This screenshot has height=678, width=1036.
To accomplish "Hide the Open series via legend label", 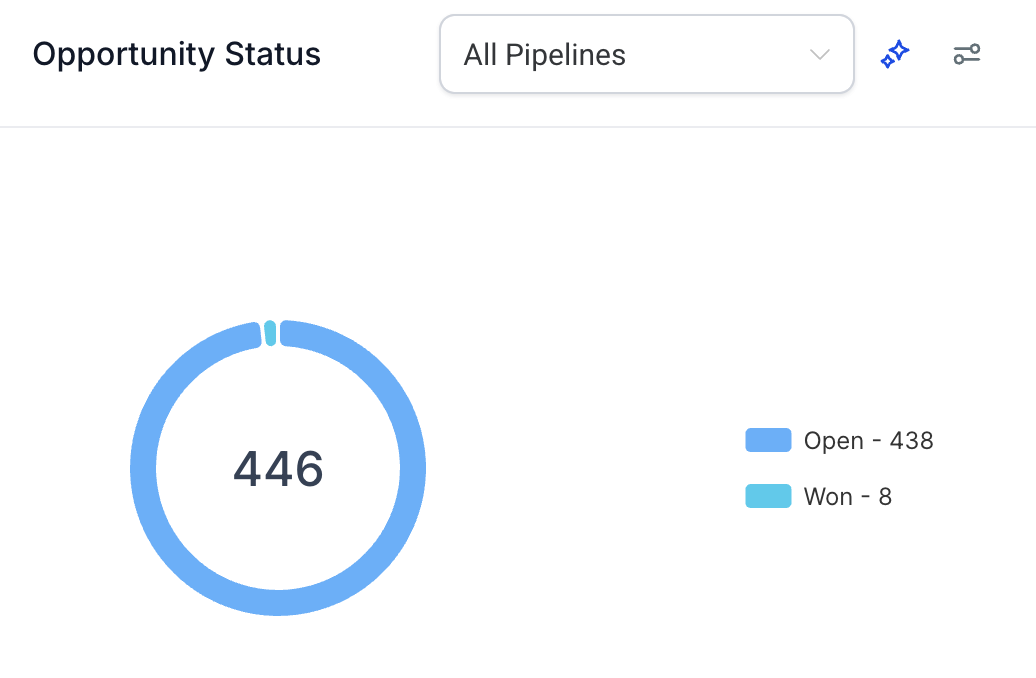I will pos(868,441).
